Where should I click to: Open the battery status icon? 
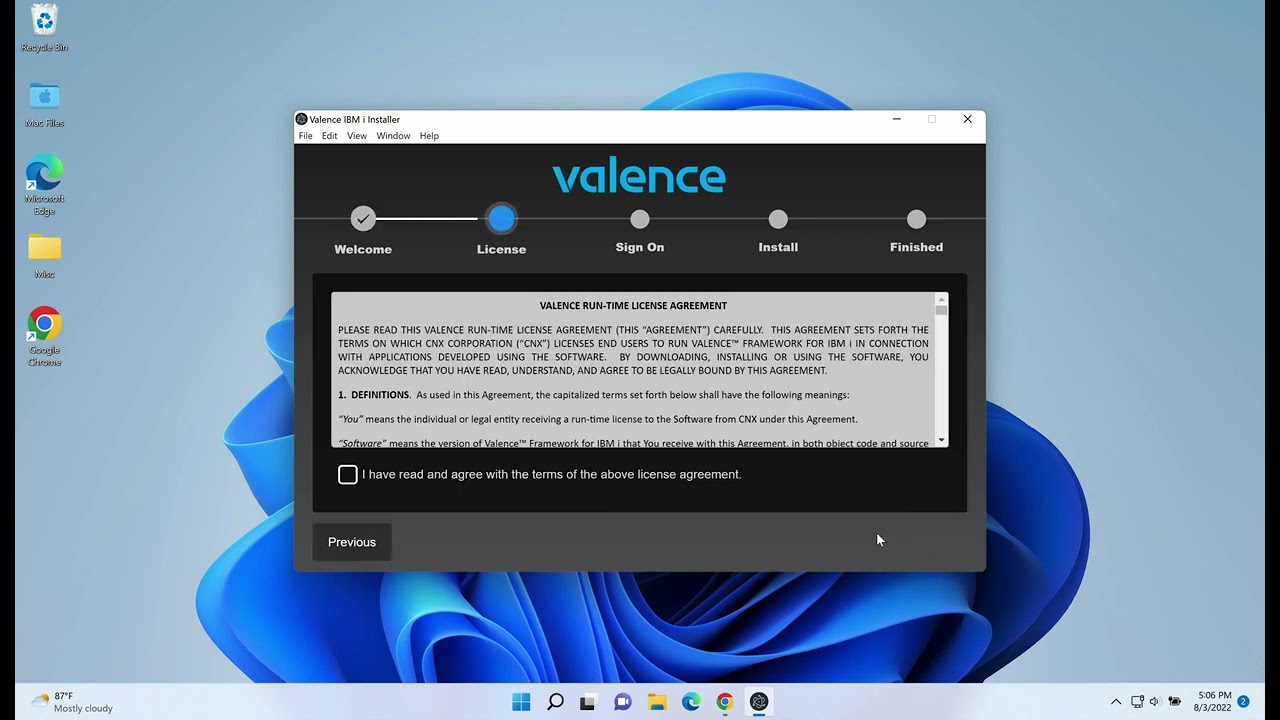pyautogui.click(x=1175, y=702)
